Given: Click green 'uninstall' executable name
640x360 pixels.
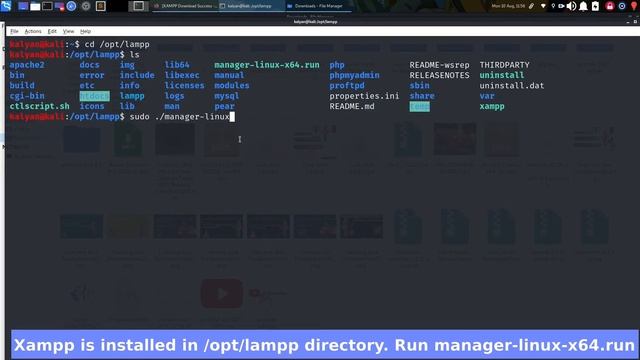Looking at the screenshot, I should (x=502, y=75).
